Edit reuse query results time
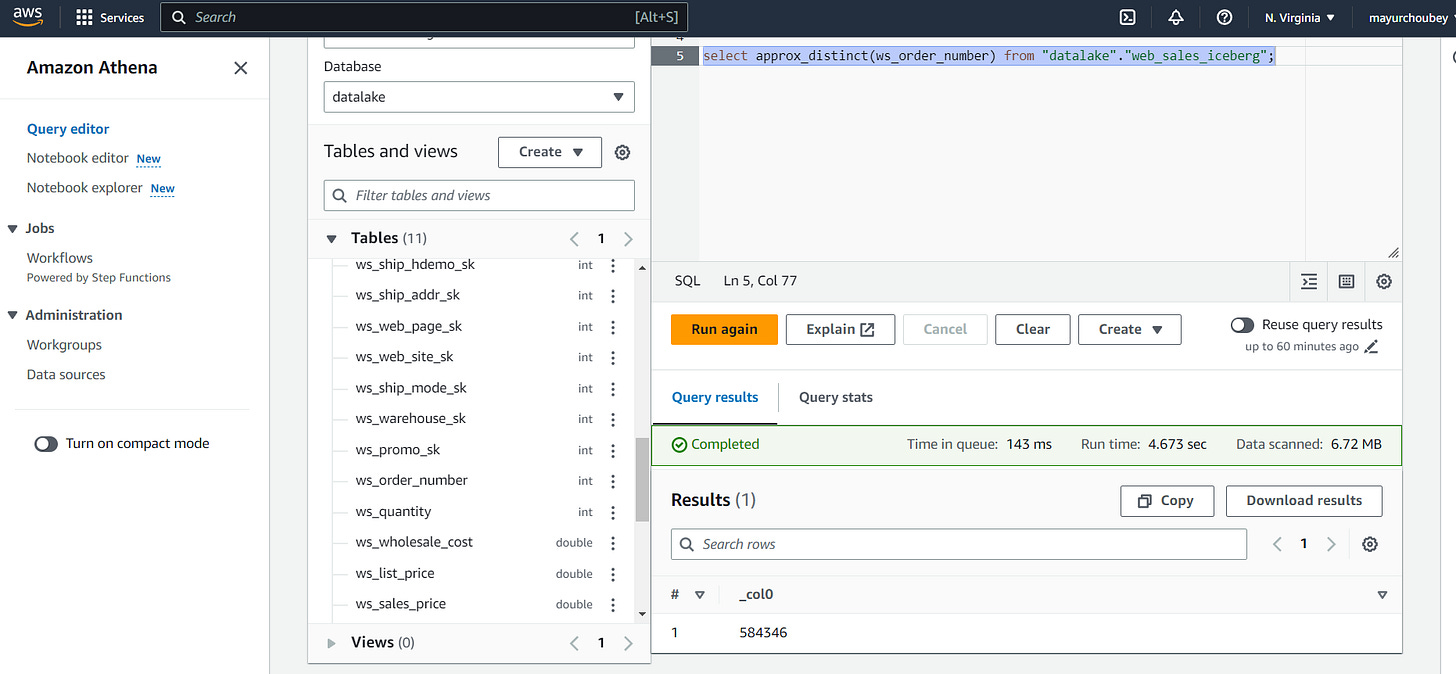Viewport: 1456px width, 674px height. [x=1371, y=347]
